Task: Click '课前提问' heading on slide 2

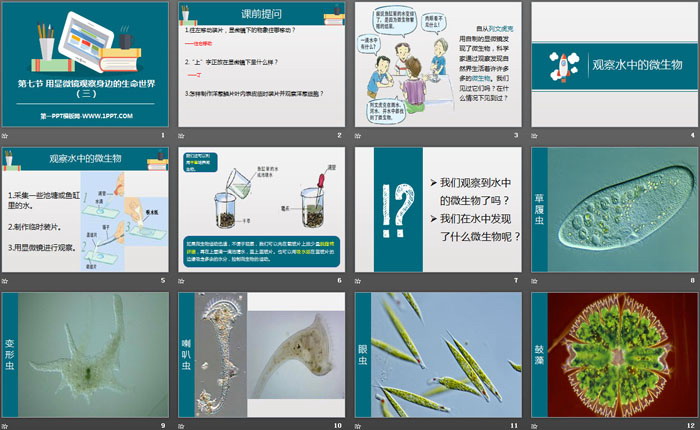Action: tap(261, 14)
